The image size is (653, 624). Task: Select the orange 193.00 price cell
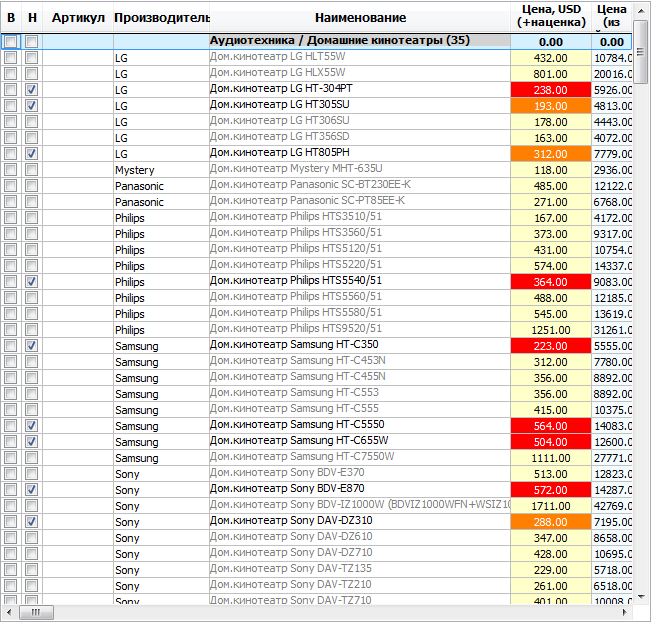tap(551, 105)
